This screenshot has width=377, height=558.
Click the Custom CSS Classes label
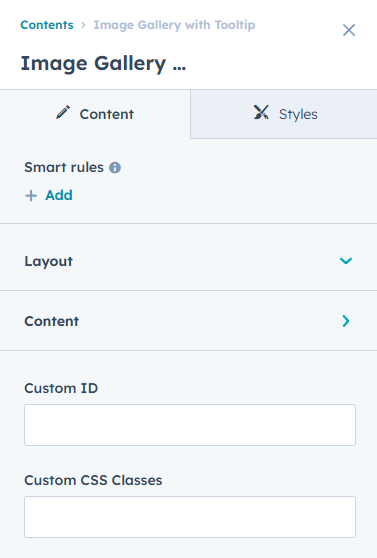click(93, 480)
